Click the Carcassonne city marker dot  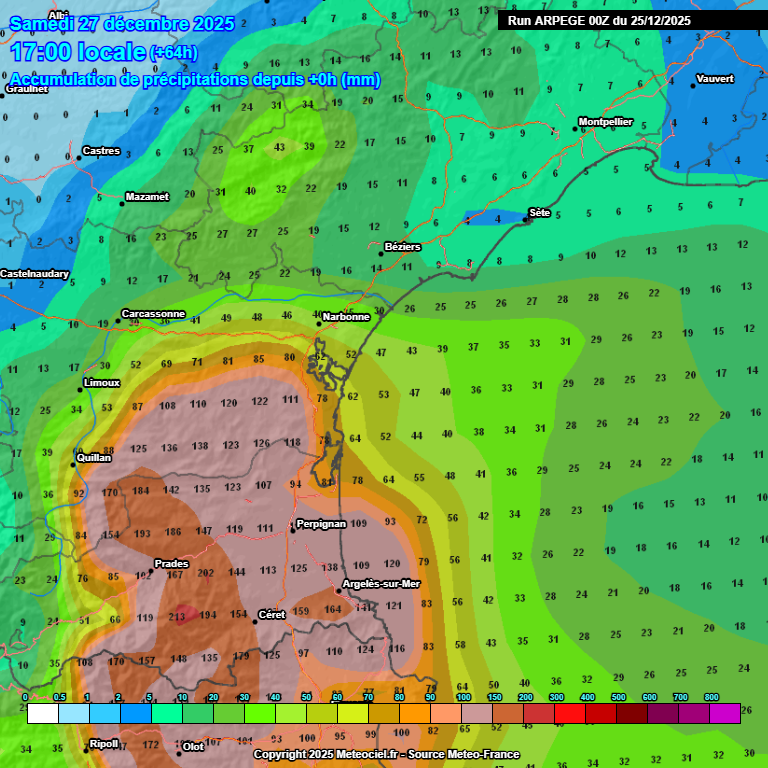coord(118,320)
